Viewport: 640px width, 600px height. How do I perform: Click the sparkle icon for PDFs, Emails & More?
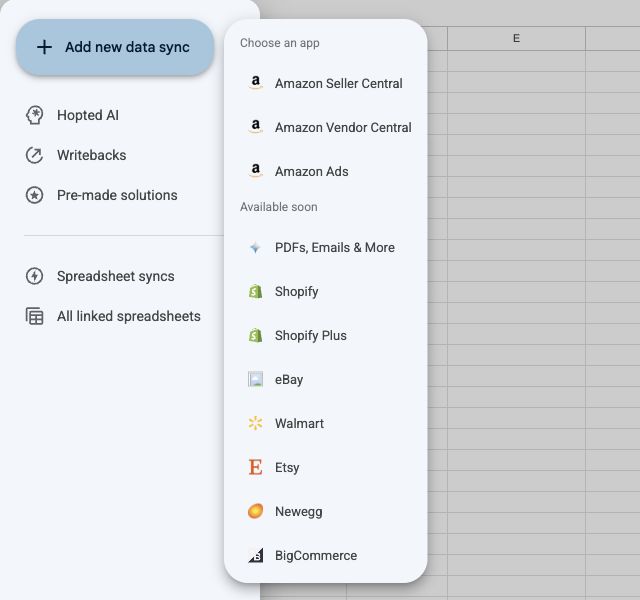tap(256, 248)
